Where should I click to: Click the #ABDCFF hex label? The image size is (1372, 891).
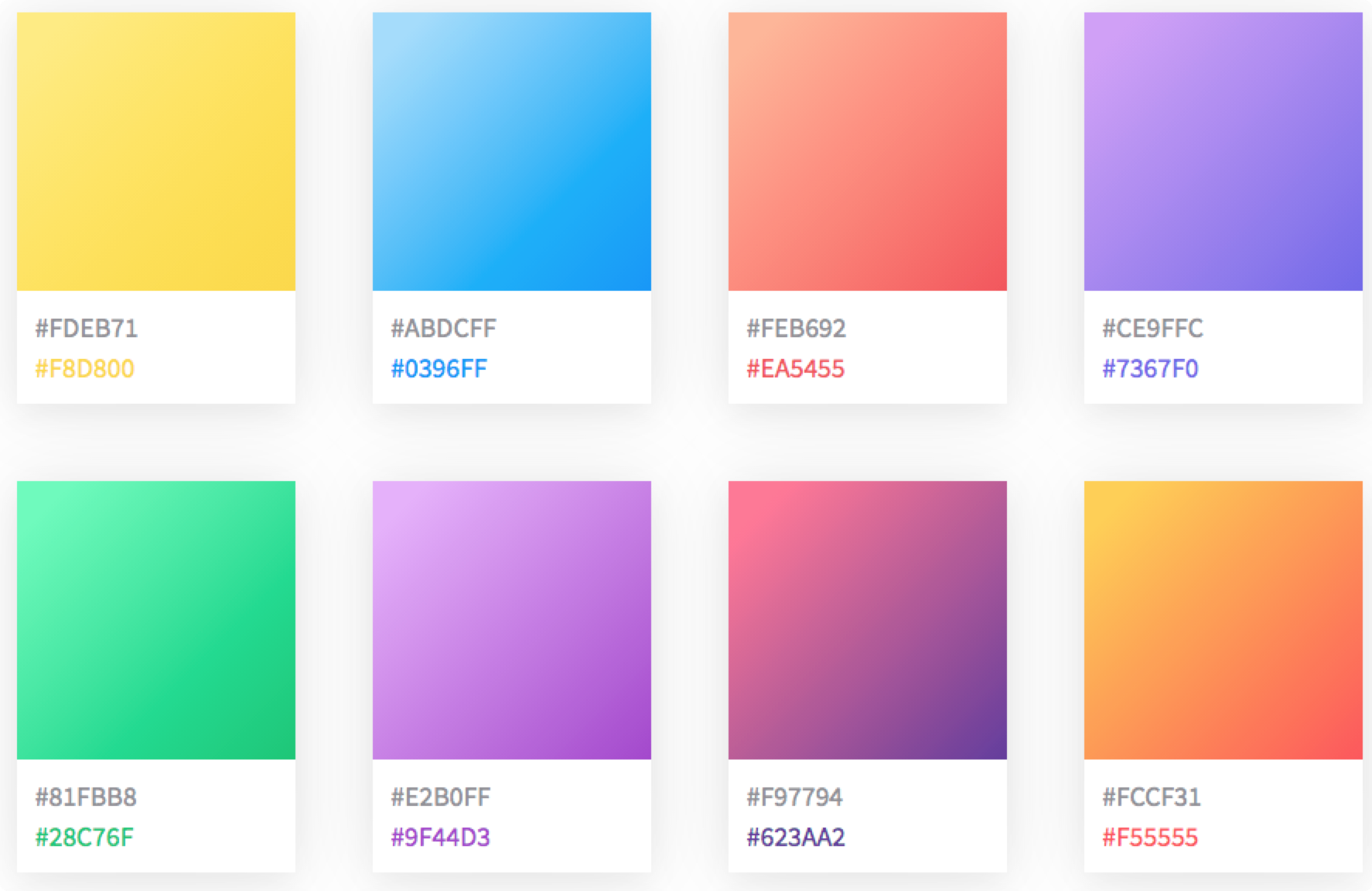(443, 329)
